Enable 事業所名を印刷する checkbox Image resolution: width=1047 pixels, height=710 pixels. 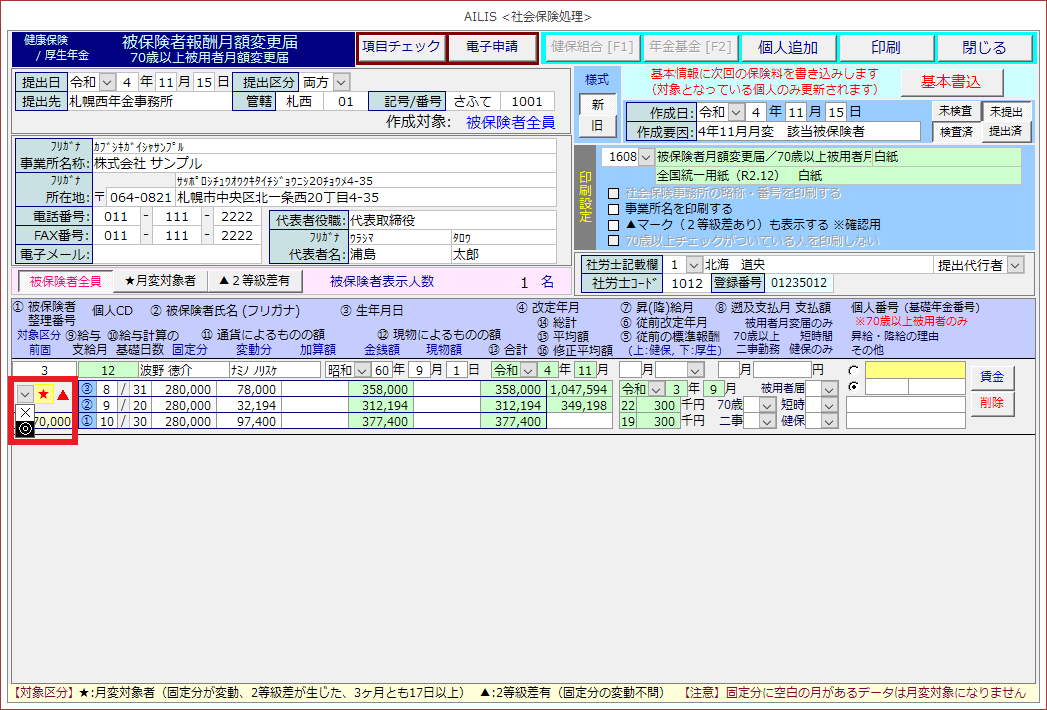614,209
